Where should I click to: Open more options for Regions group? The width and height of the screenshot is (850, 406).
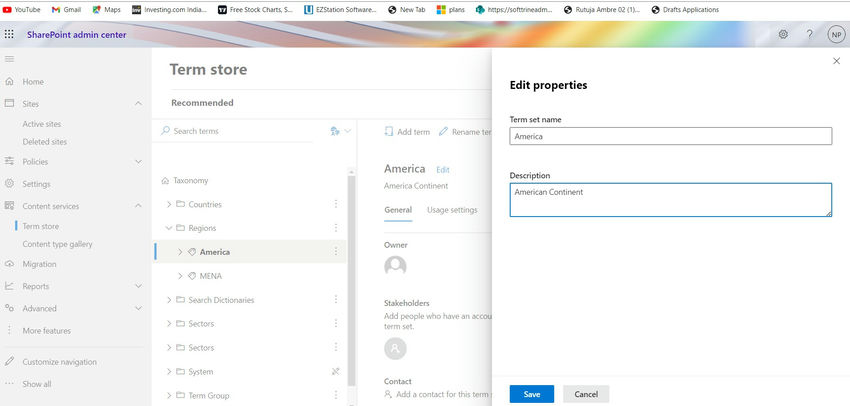click(336, 228)
